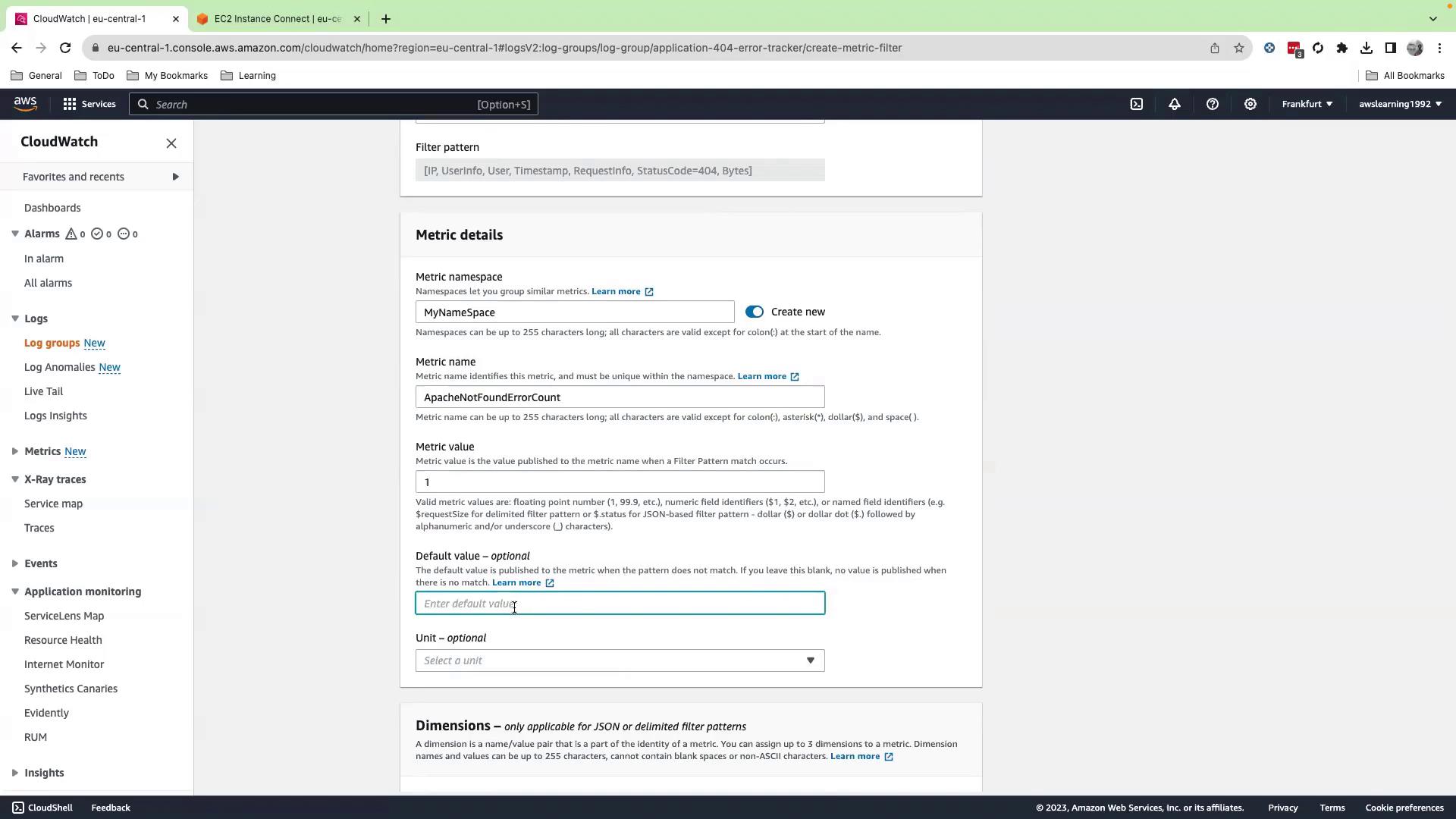Open the help question mark icon
The image size is (1456, 819).
coord(1213,104)
